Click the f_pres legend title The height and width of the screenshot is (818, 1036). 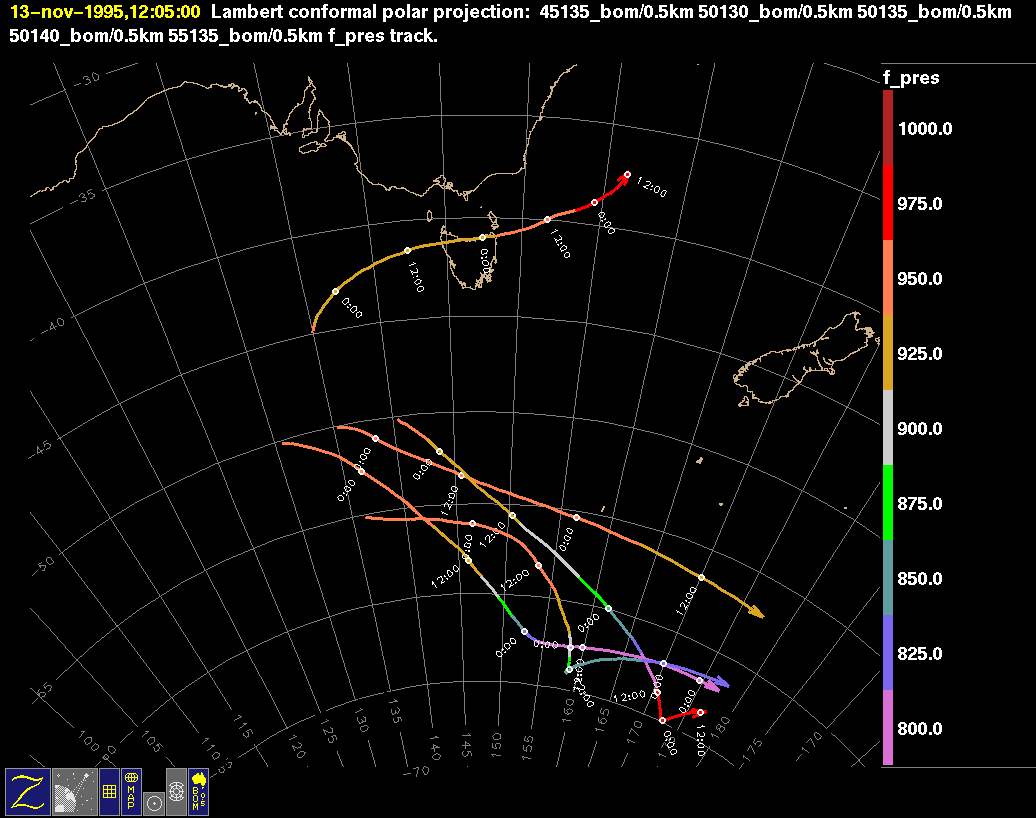pyautogui.click(x=910, y=78)
